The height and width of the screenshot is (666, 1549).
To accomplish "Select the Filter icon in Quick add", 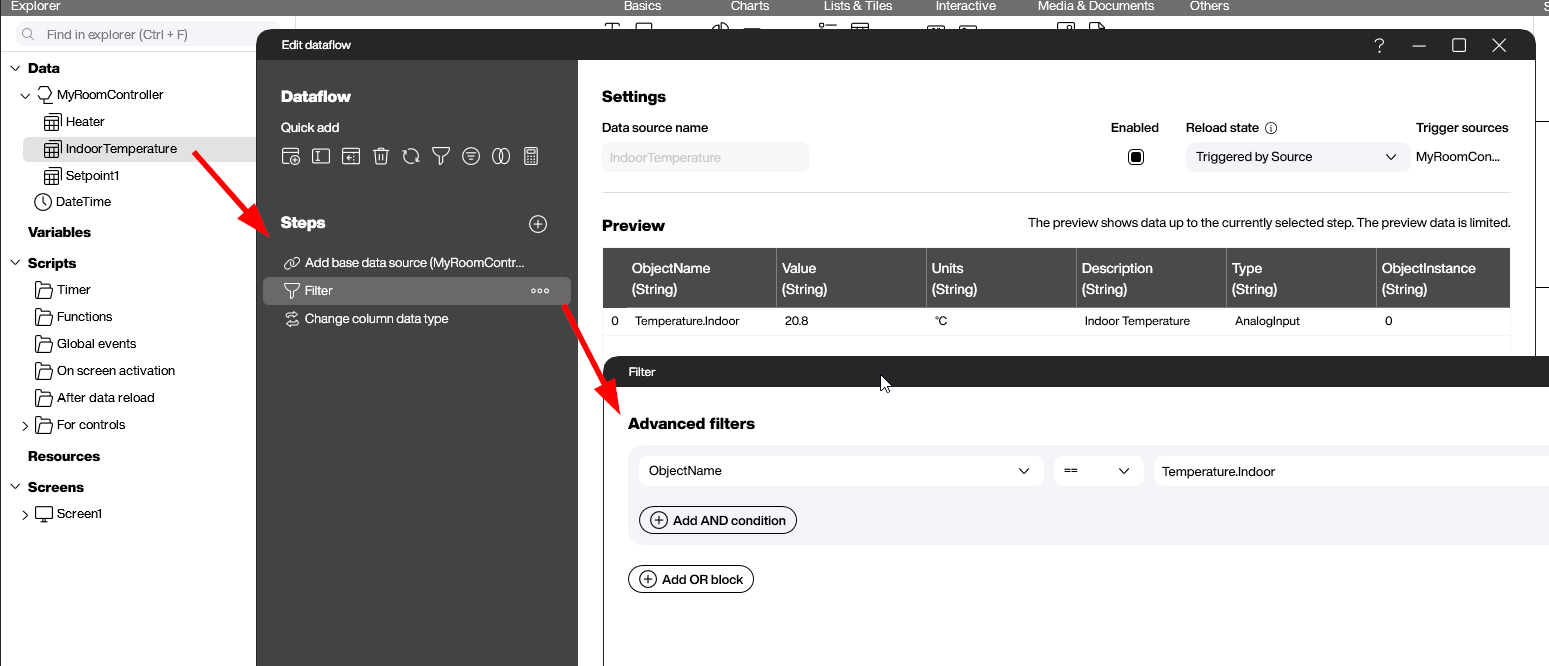I will (441, 155).
